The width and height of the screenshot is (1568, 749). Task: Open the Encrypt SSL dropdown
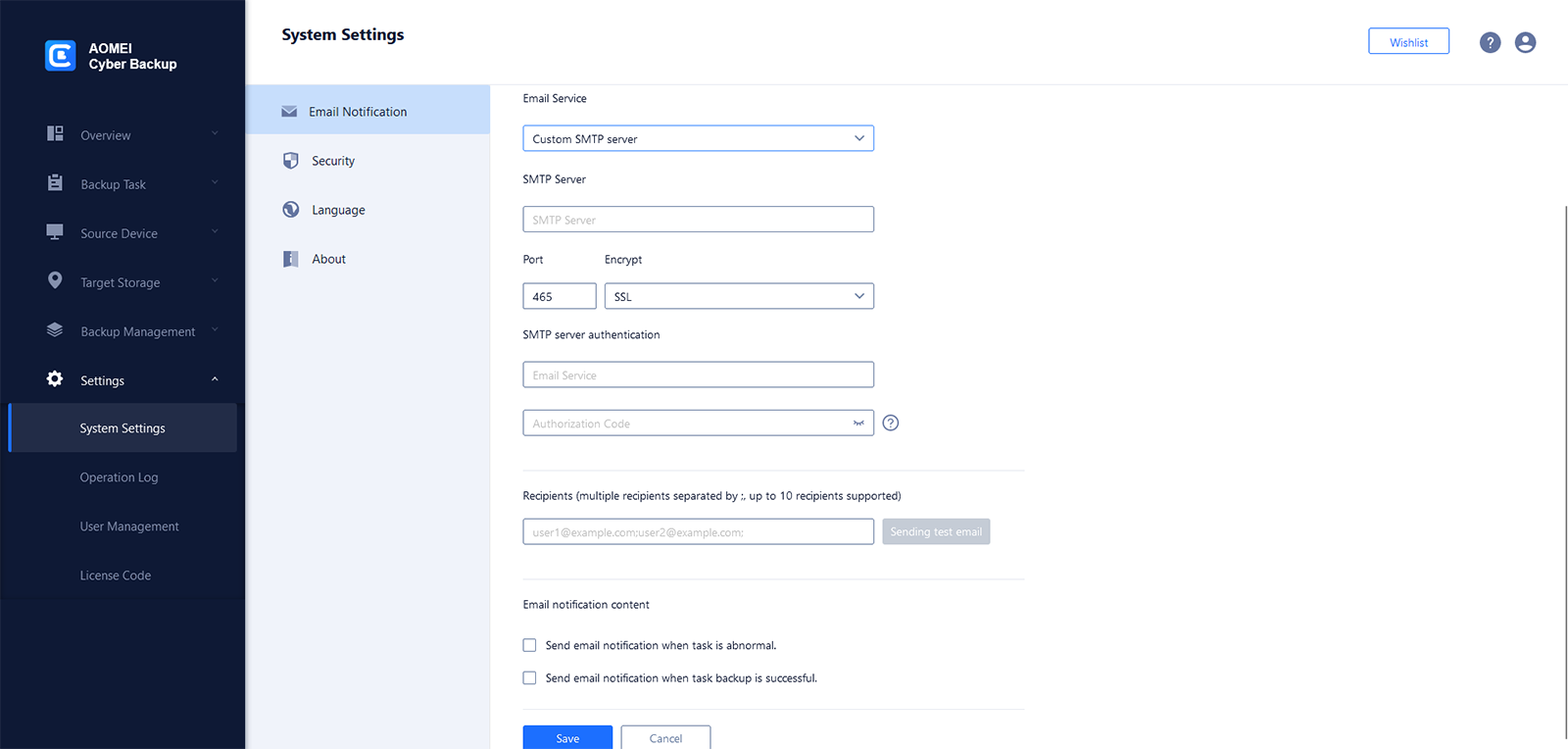[x=739, y=296]
